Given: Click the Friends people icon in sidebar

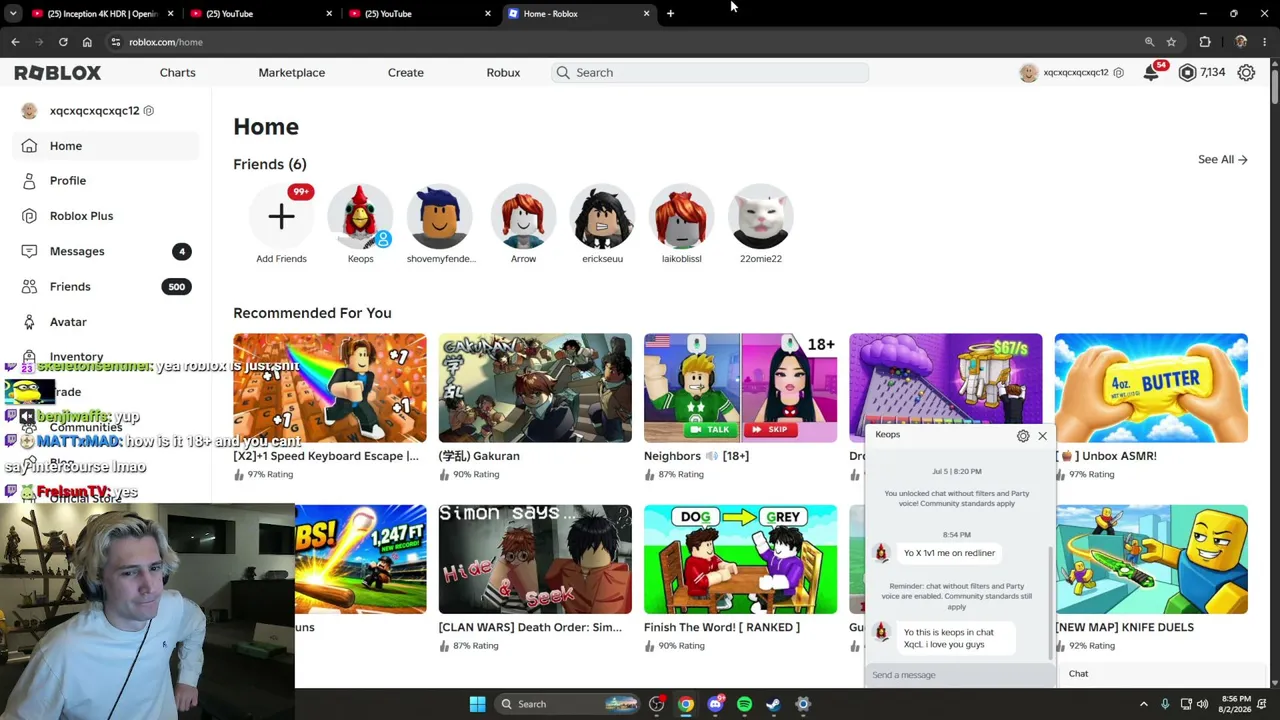Looking at the screenshot, I should coord(29,287).
